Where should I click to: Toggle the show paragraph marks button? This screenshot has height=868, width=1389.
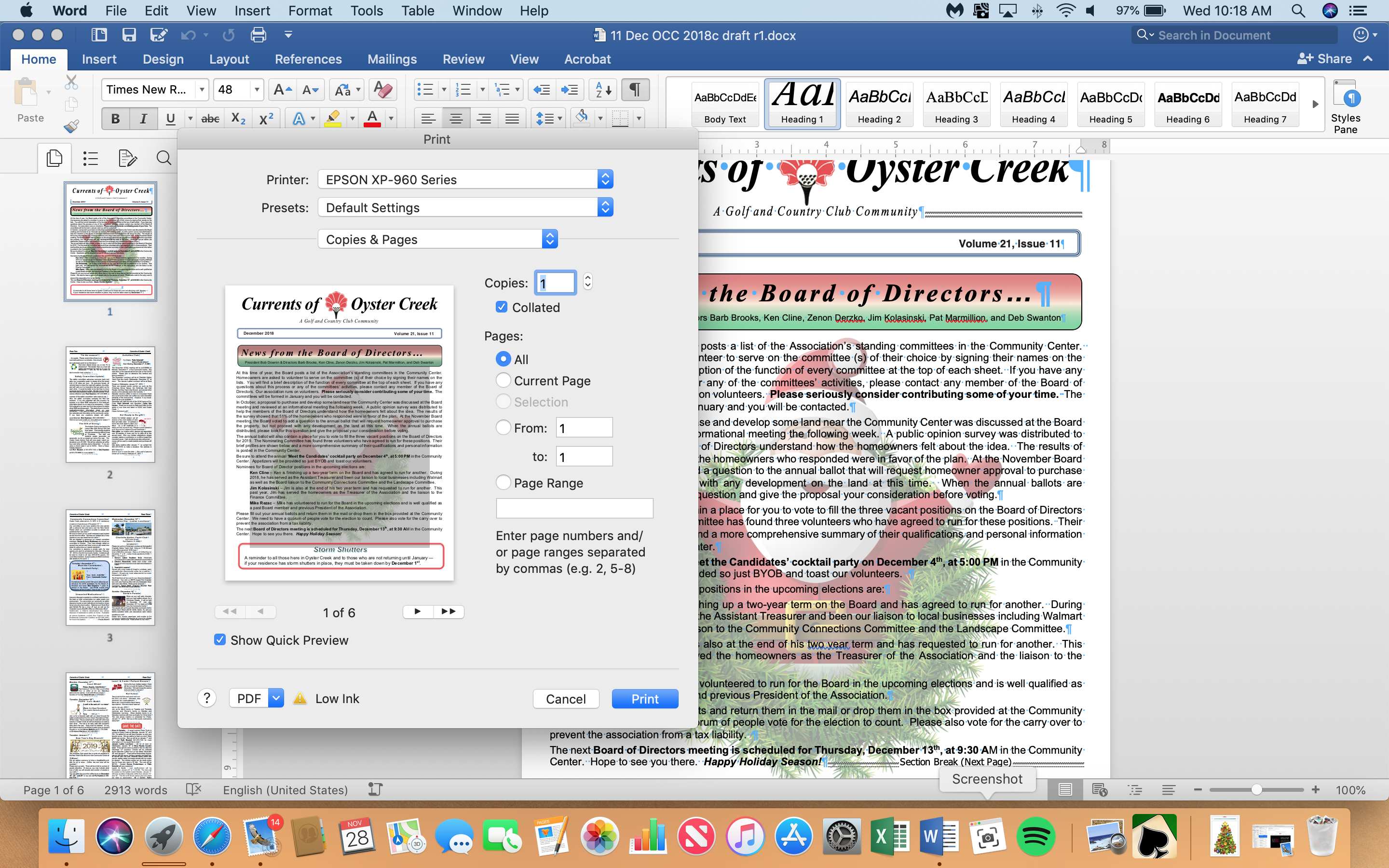635,90
